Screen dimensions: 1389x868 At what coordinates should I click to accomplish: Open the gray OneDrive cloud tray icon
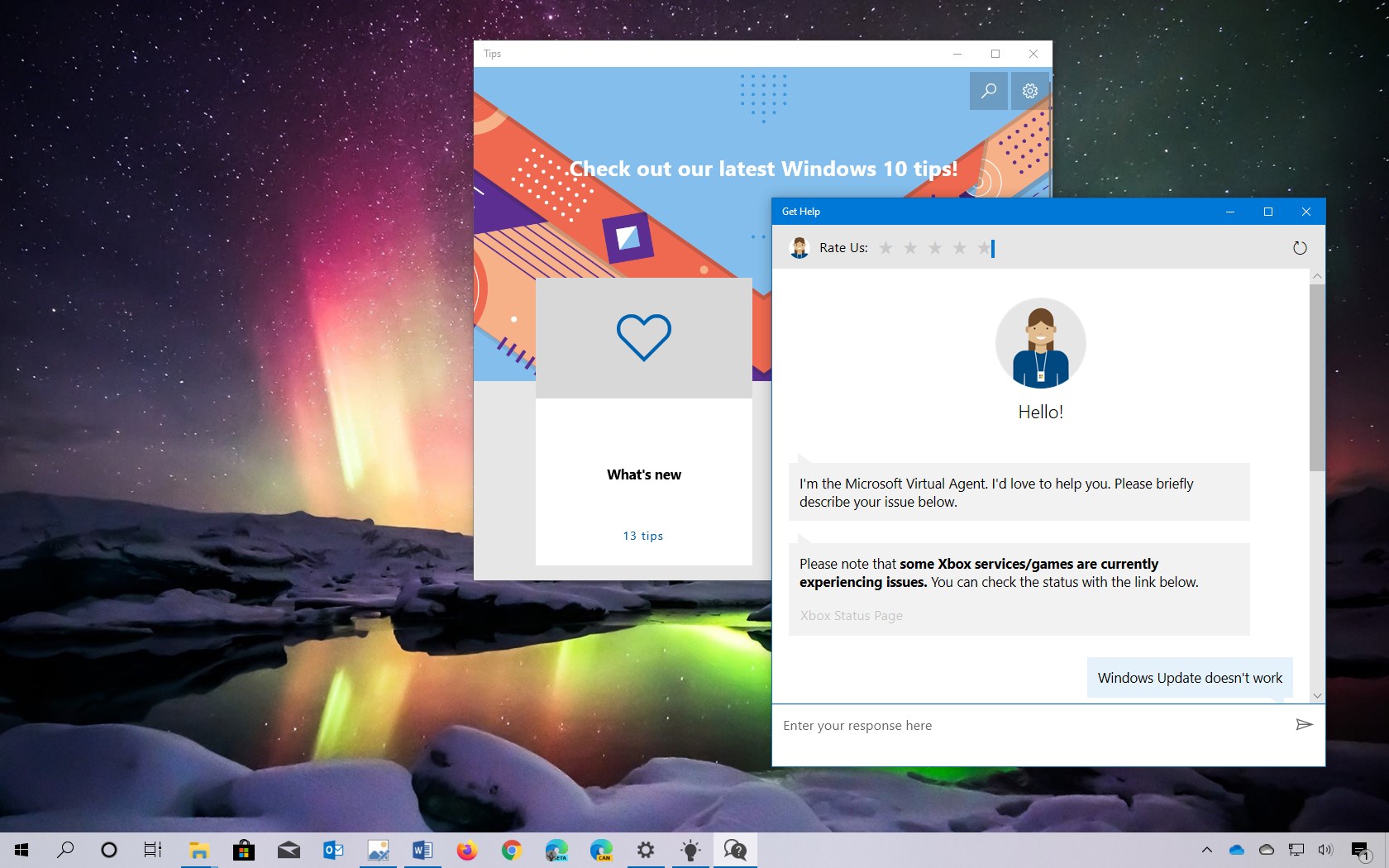(x=1267, y=850)
